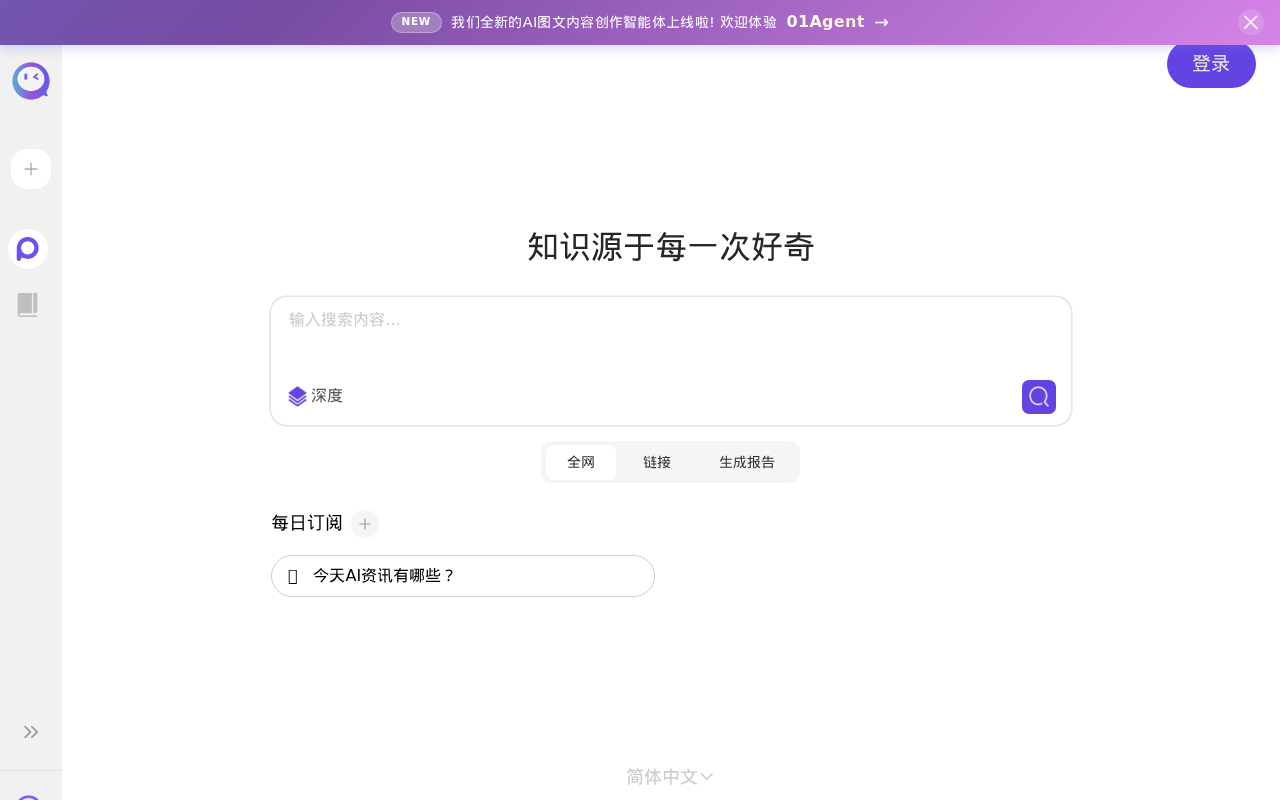Click the 每日订阅 heading
Image resolution: width=1280 pixels, height=800 pixels.
pyautogui.click(x=307, y=523)
